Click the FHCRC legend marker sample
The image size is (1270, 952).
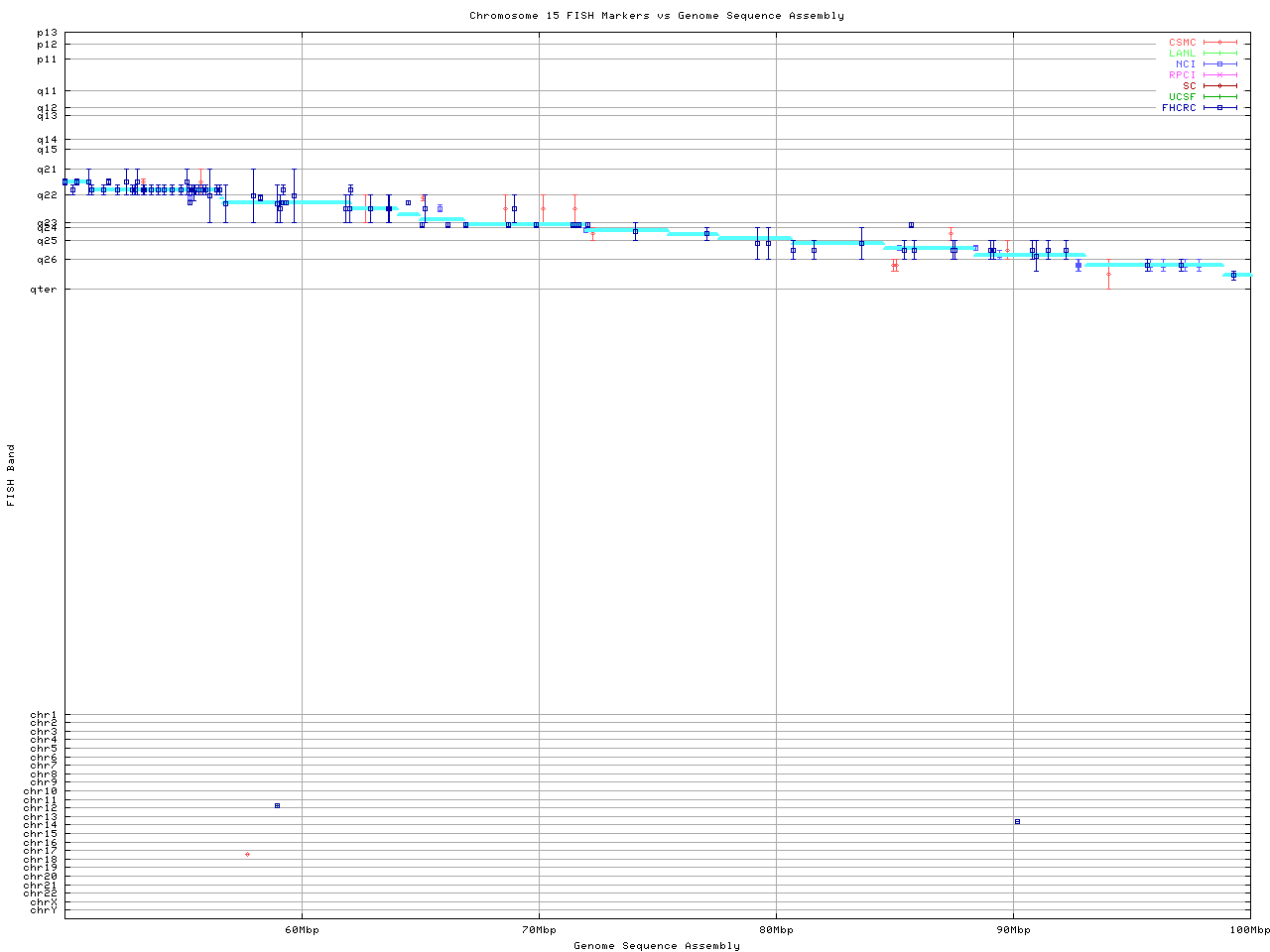tap(1219, 108)
